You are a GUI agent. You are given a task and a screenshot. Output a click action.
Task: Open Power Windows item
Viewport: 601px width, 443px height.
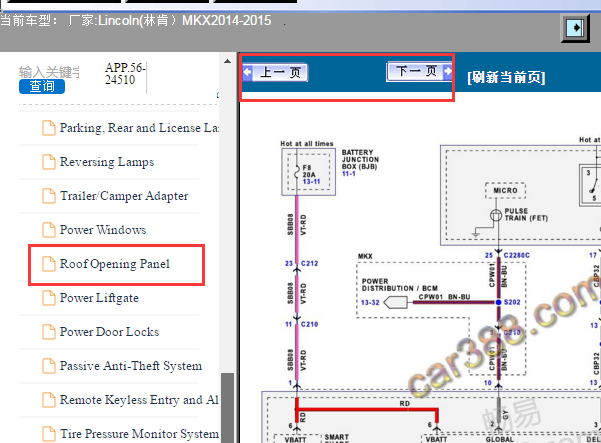pos(103,230)
